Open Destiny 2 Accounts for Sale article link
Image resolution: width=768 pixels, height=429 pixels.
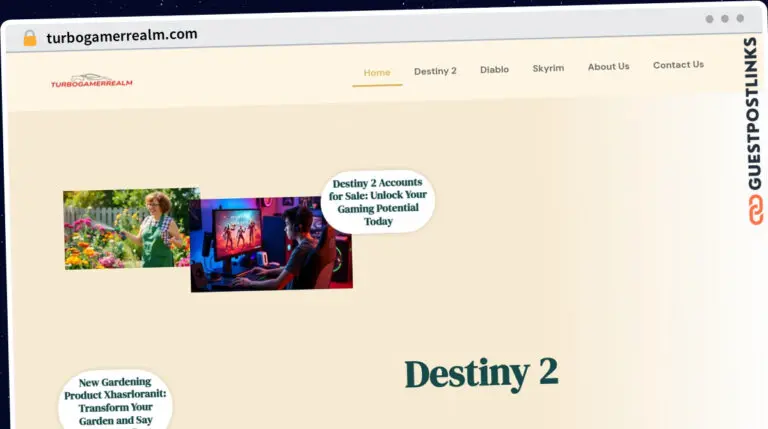(x=378, y=202)
